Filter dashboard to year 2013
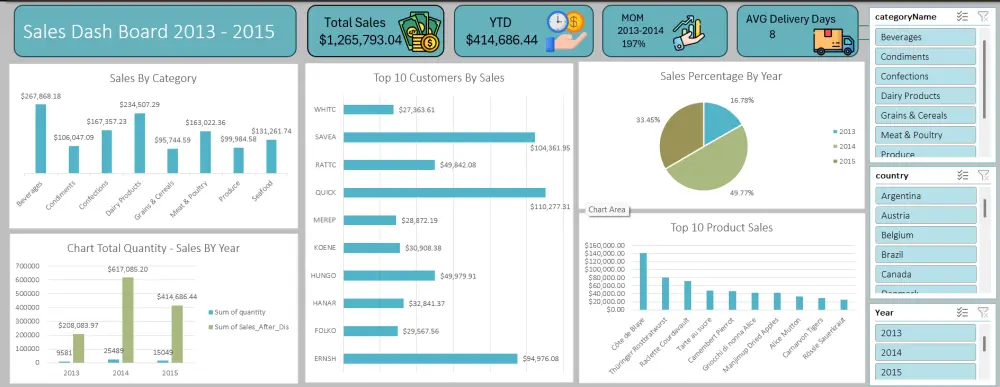 pos(925,333)
